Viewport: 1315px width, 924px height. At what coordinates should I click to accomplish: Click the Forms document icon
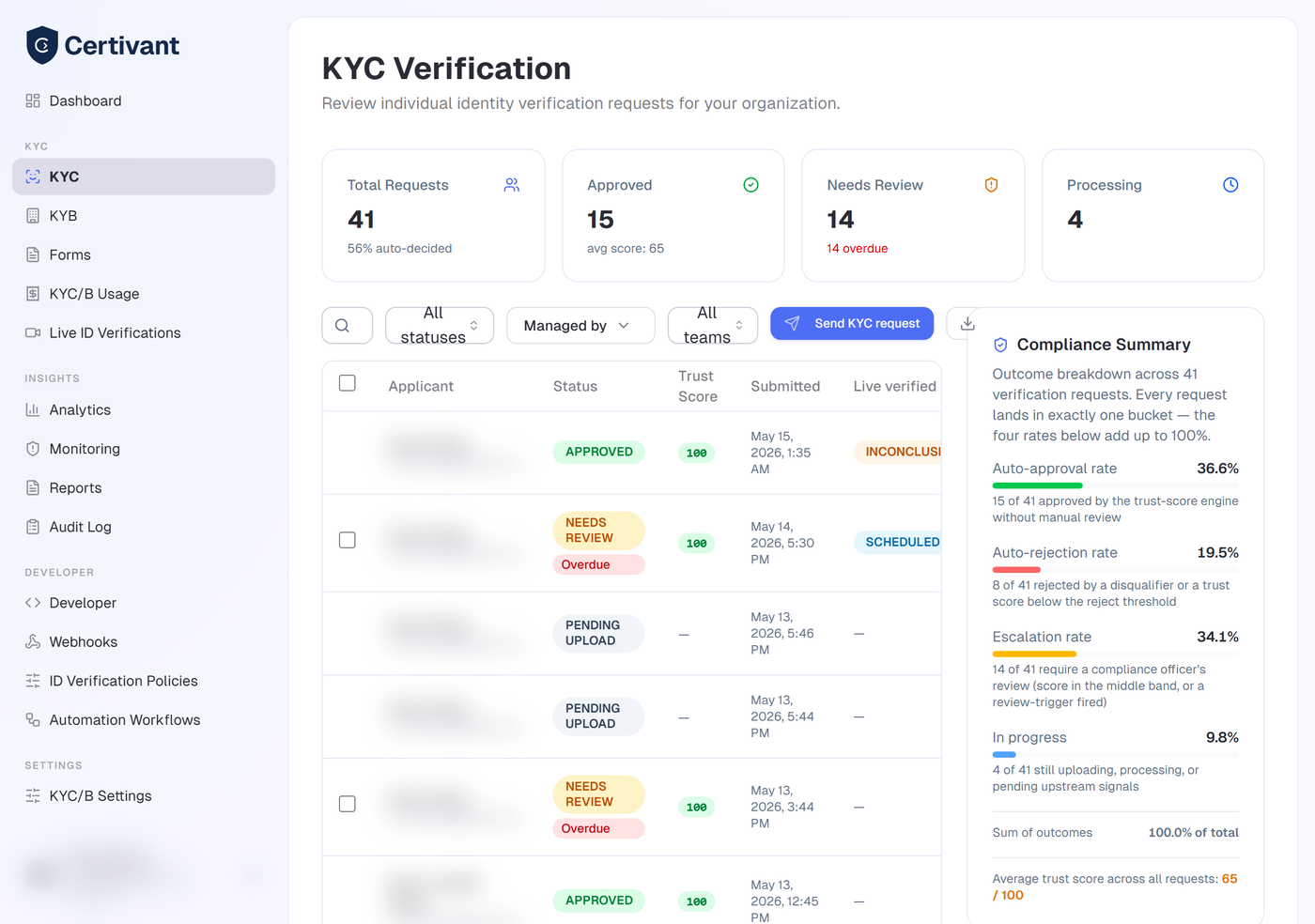coord(33,254)
